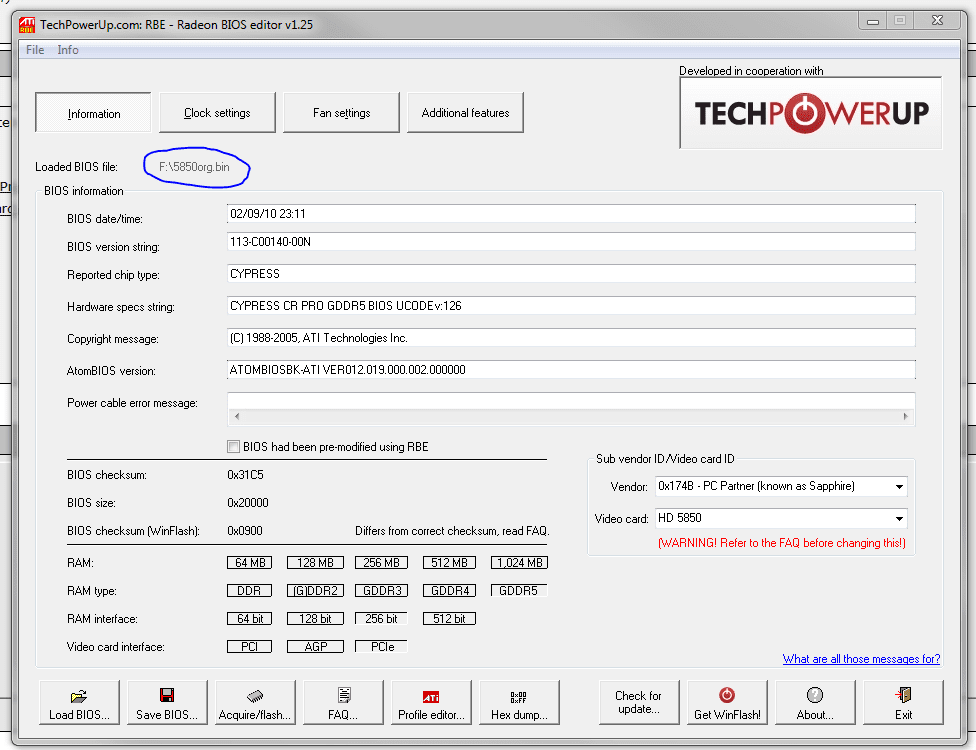Viewport: 976px width, 750px height.
Task: Click the RBE app icon in title bar
Action: point(27,25)
